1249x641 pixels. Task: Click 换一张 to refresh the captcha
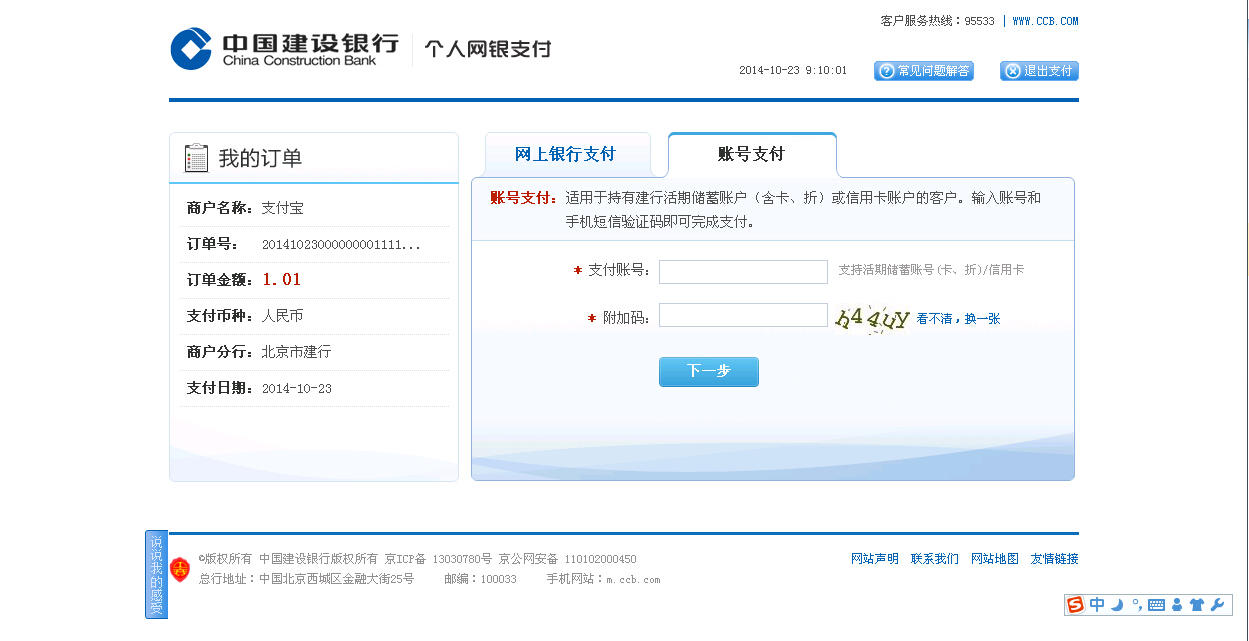[983, 317]
